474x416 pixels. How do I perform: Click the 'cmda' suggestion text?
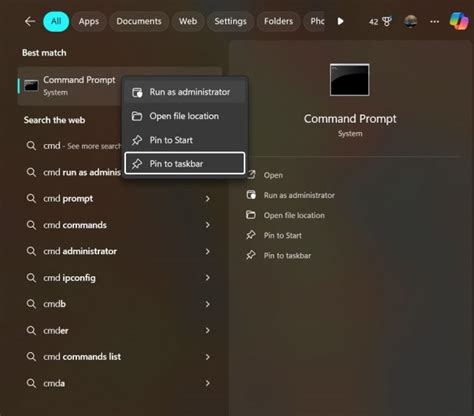click(x=54, y=383)
